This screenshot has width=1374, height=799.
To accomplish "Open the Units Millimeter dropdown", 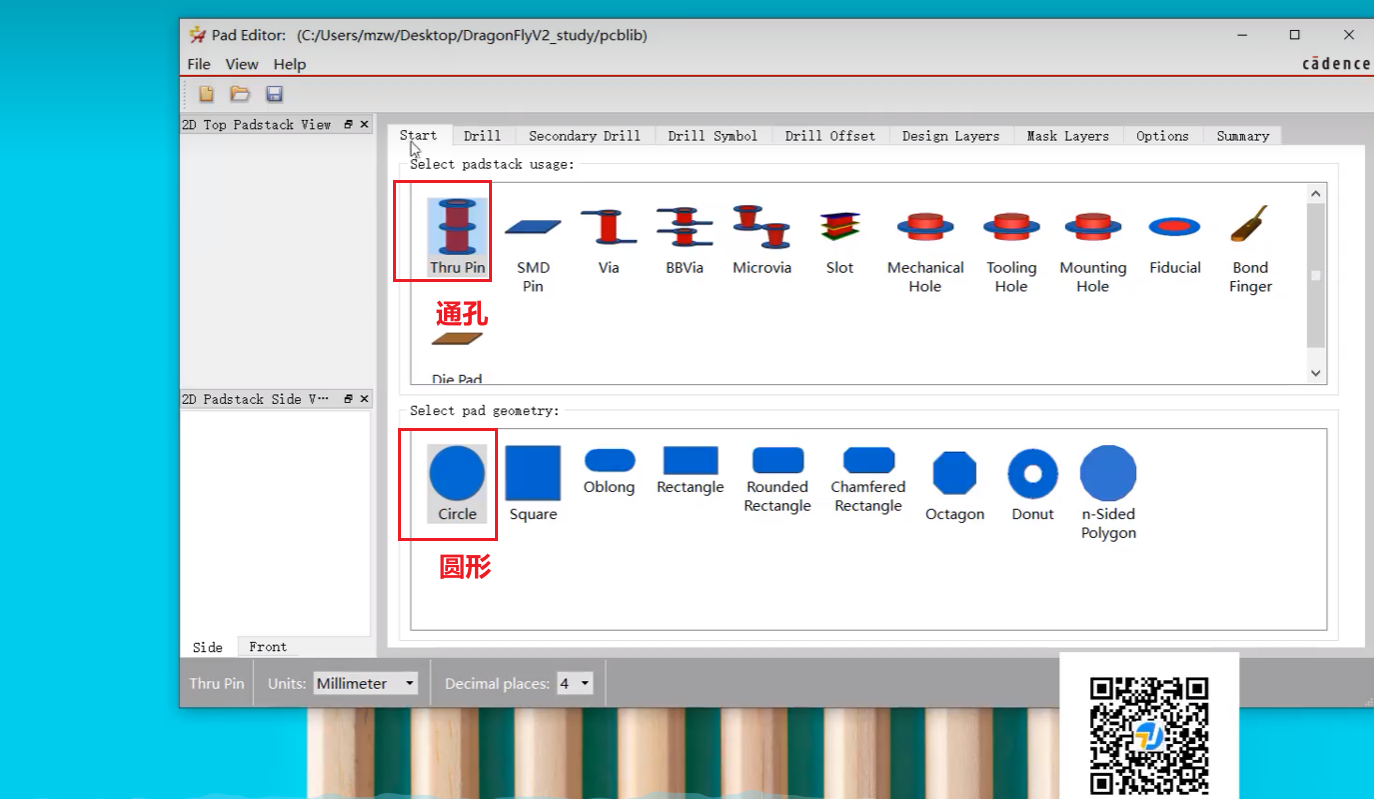I will pos(365,683).
